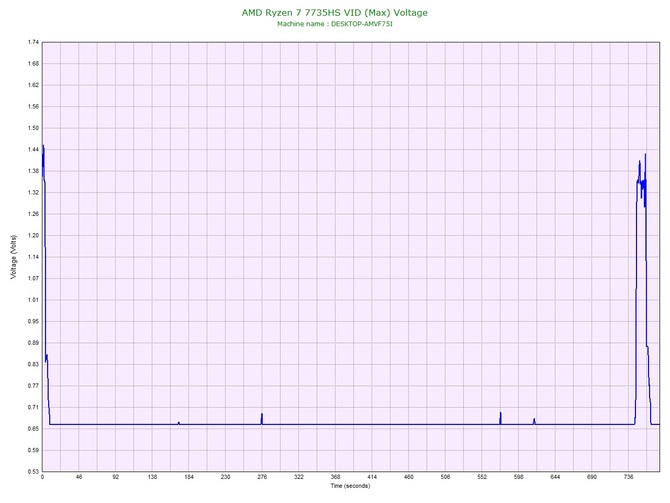The image size is (670, 503).
Task: Click the 736 time axis tick label
Action: (628, 477)
